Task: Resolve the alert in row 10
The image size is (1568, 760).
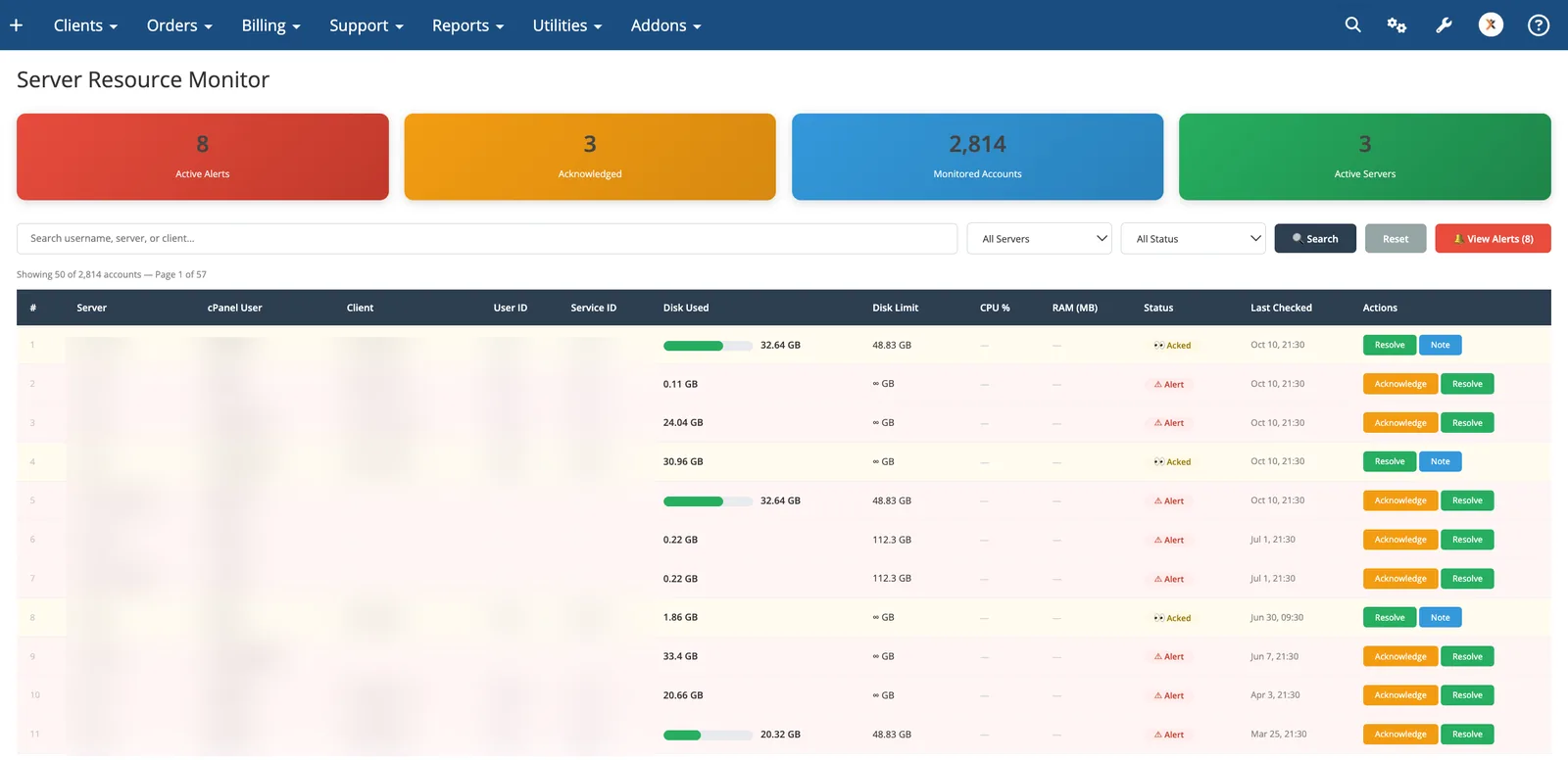Action: tap(1467, 695)
